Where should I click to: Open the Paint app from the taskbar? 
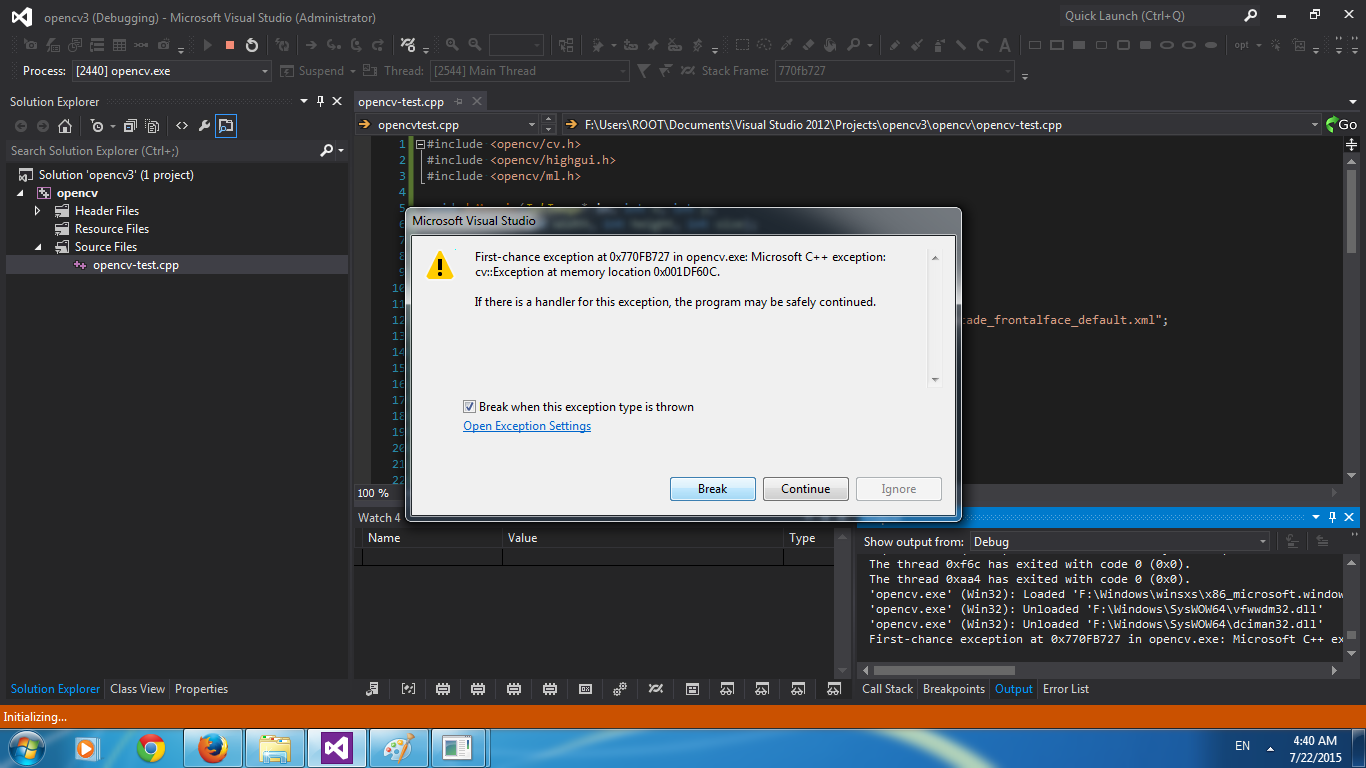[398, 747]
